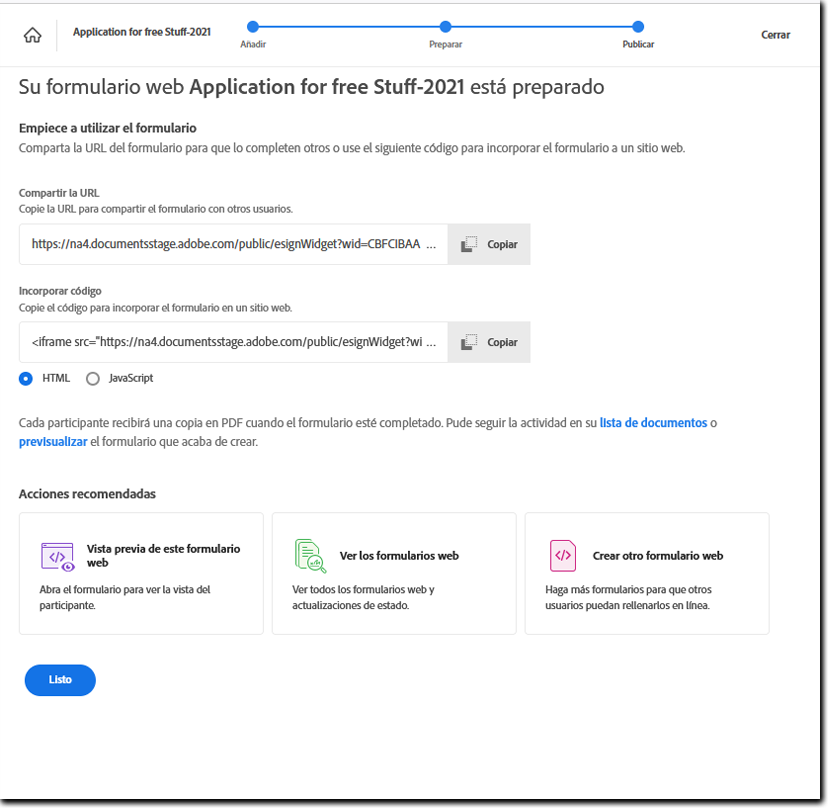Click the form URL text field

[230, 244]
